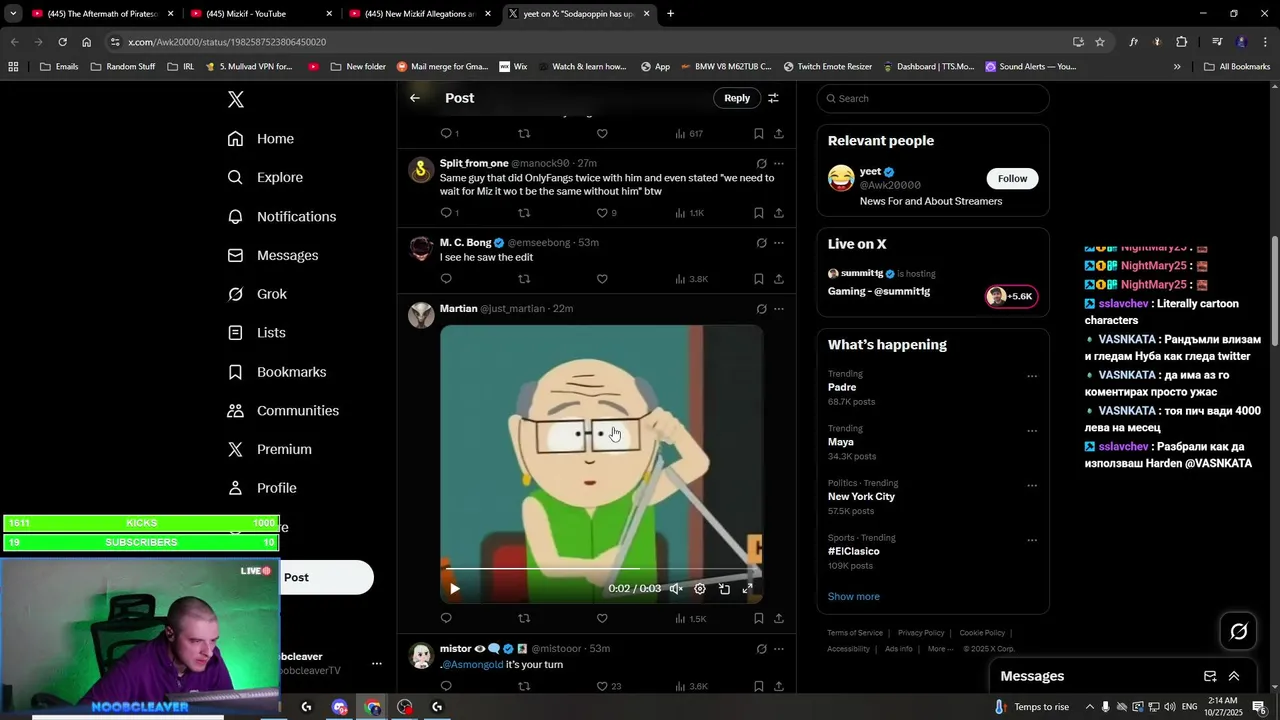Image resolution: width=1280 pixels, height=720 pixels.
Task: Open @Asmongold mention link
Action: click(x=472, y=665)
